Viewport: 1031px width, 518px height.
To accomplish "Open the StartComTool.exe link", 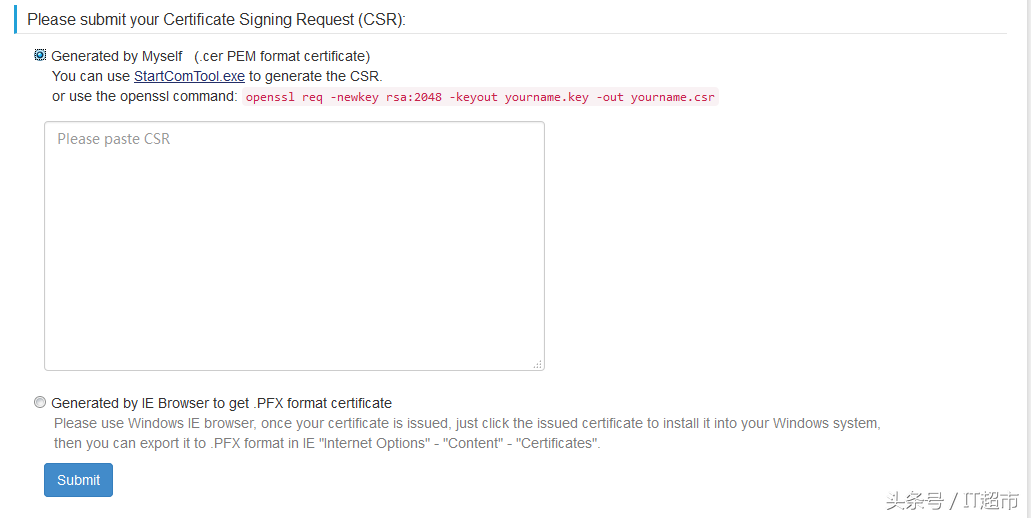I will [x=189, y=76].
